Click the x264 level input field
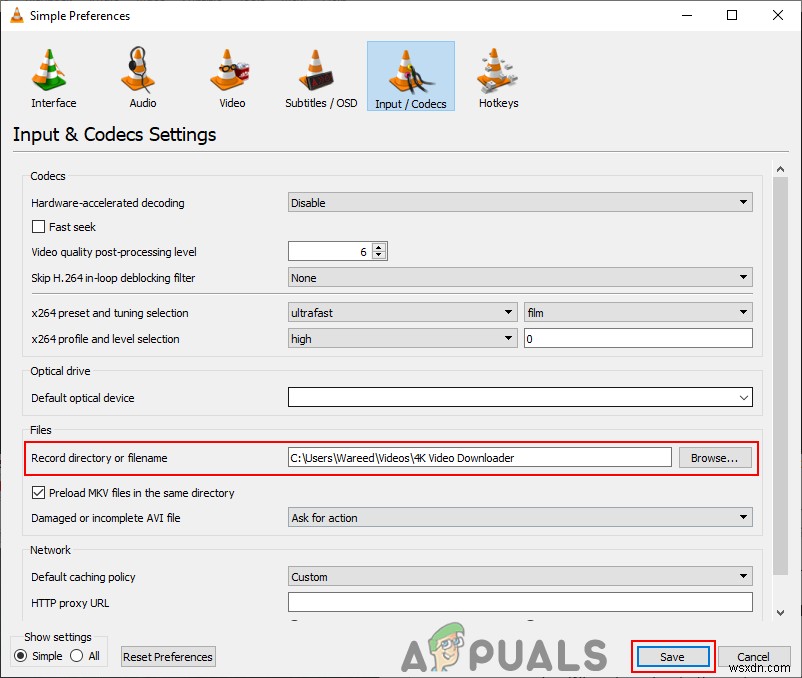 [638, 338]
